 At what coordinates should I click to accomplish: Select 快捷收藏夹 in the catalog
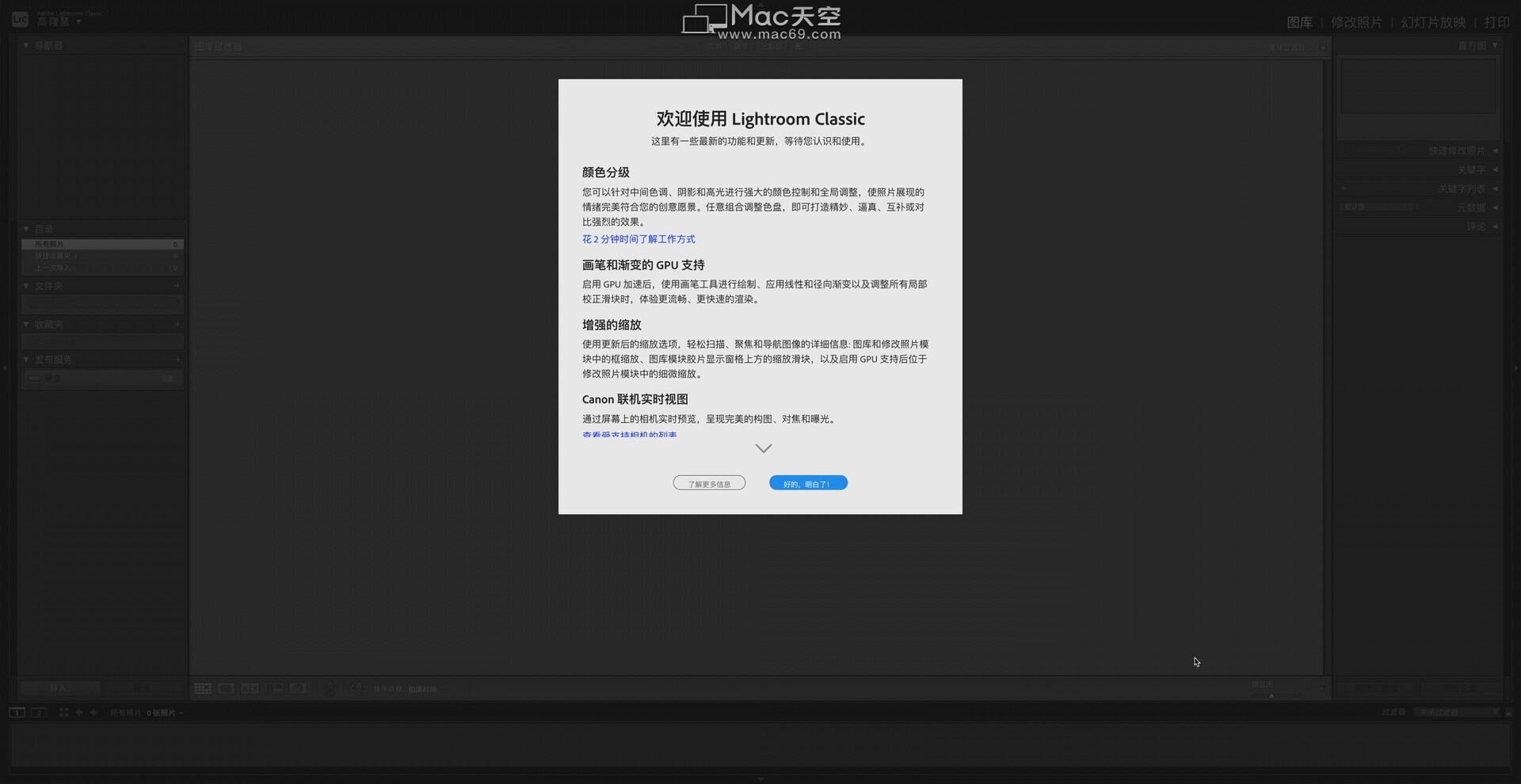tap(102, 256)
